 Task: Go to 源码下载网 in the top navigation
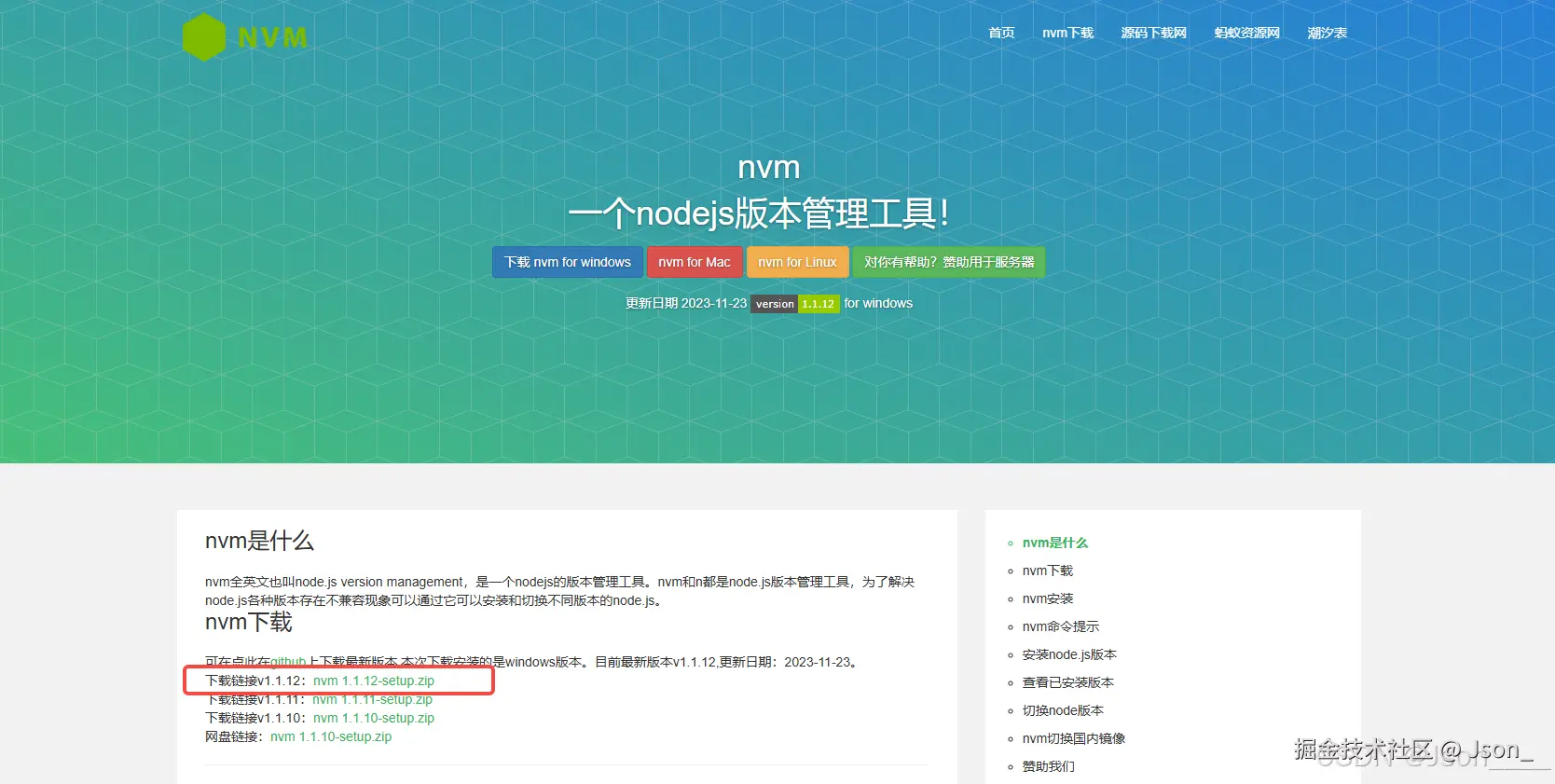[1153, 33]
